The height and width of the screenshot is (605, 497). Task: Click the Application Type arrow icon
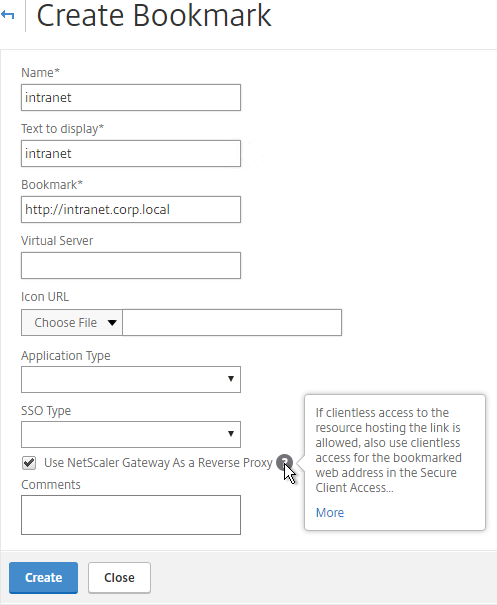(x=231, y=379)
